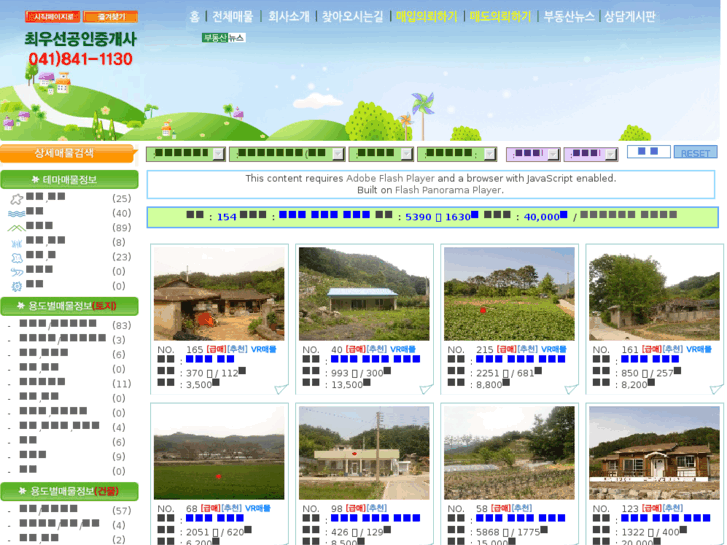This screenshot has width=727, height=545.
Task: Click the mountain theme icon with count (89)
Action: [x=17, y=228]
